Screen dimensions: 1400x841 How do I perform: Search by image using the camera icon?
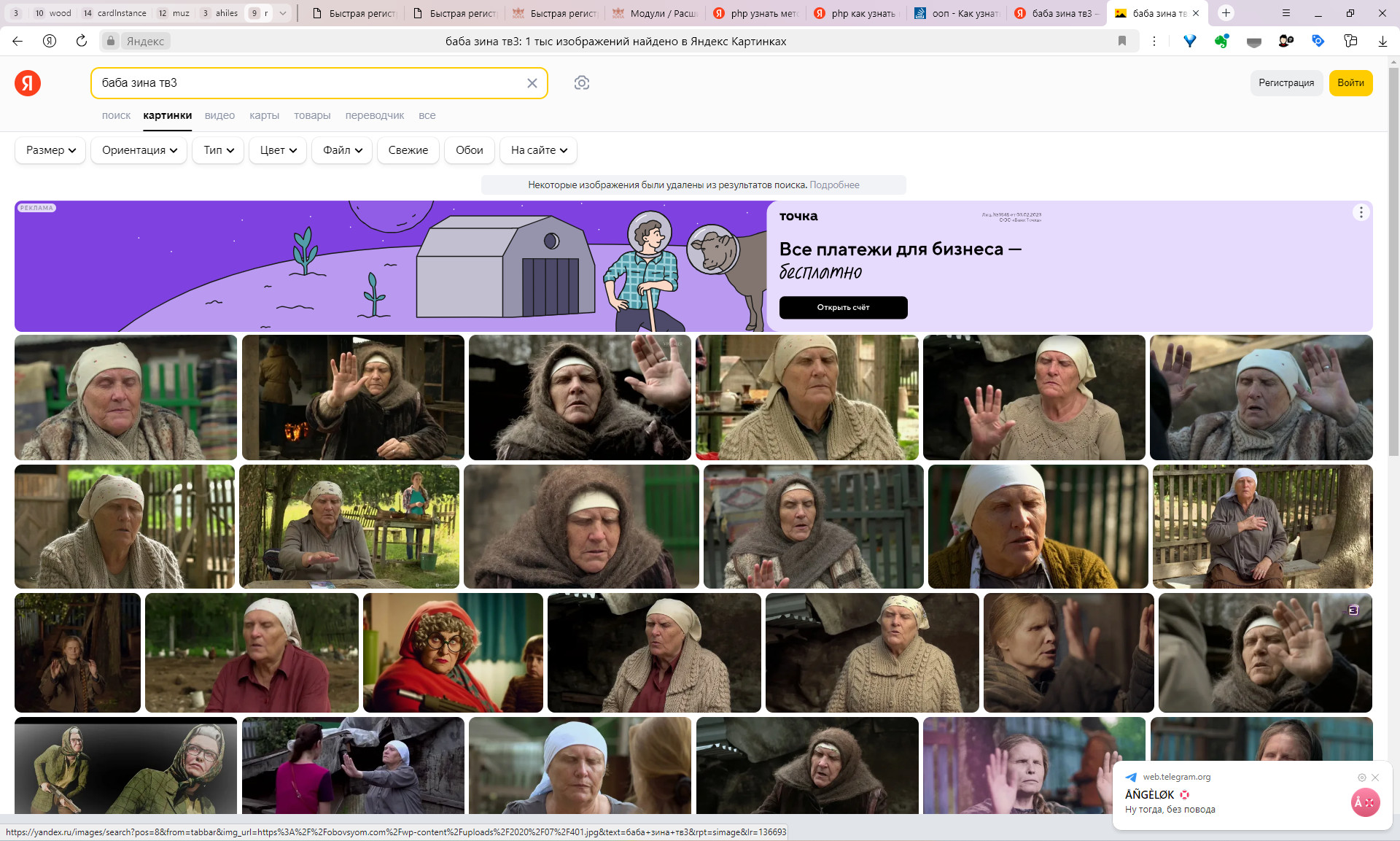[582, 83]
